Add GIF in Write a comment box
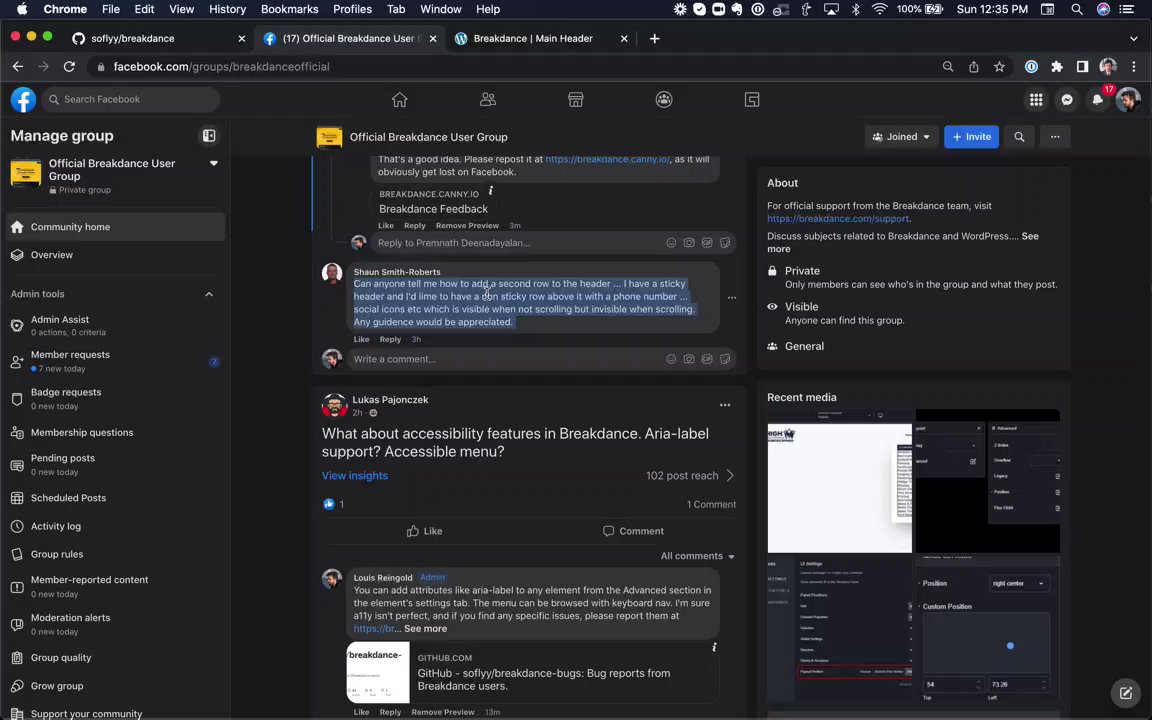 pyautogui.click(x=707, y=359)
